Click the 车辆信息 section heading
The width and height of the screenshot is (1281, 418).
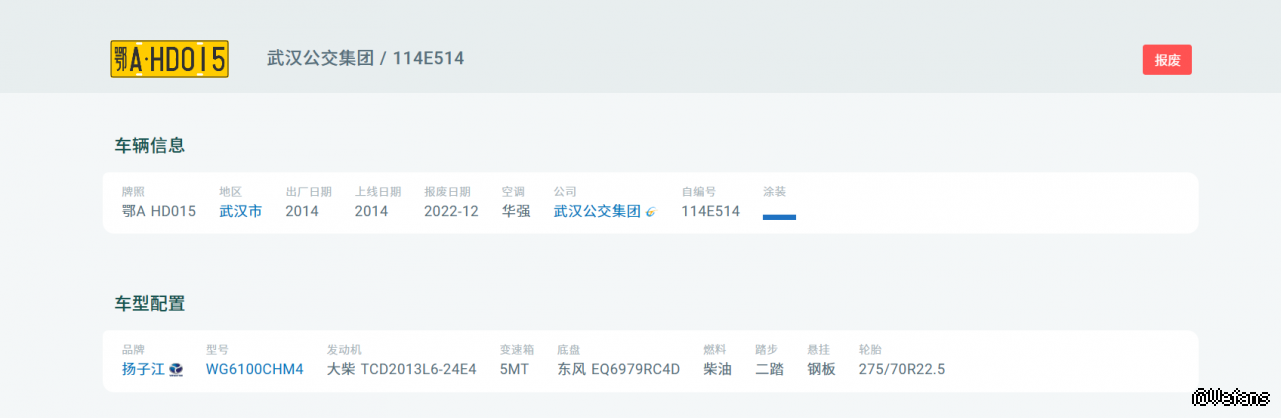[149, 146]
